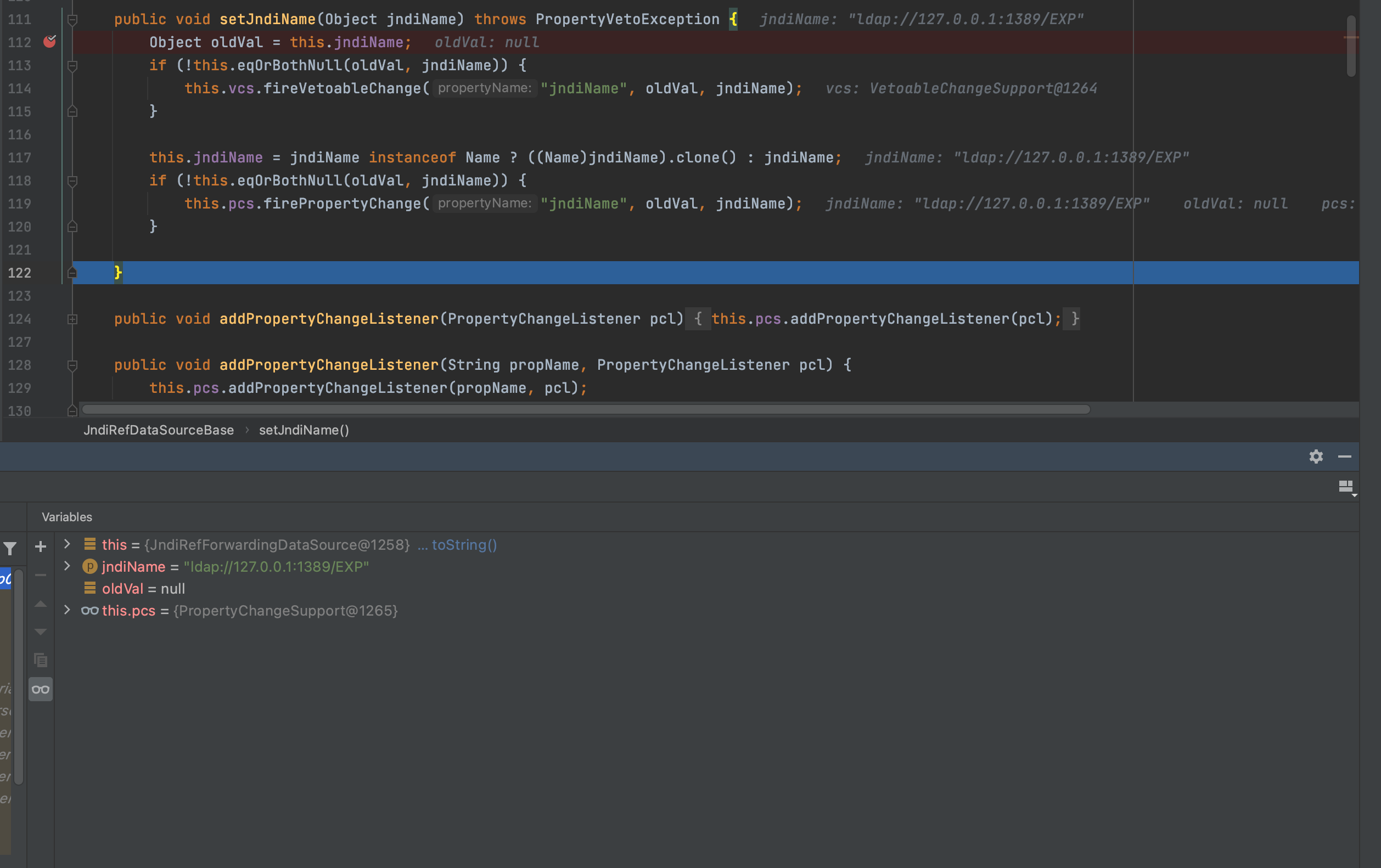
Task: Click eqOrBothNull call on line 113
Action: coord(290,65)
